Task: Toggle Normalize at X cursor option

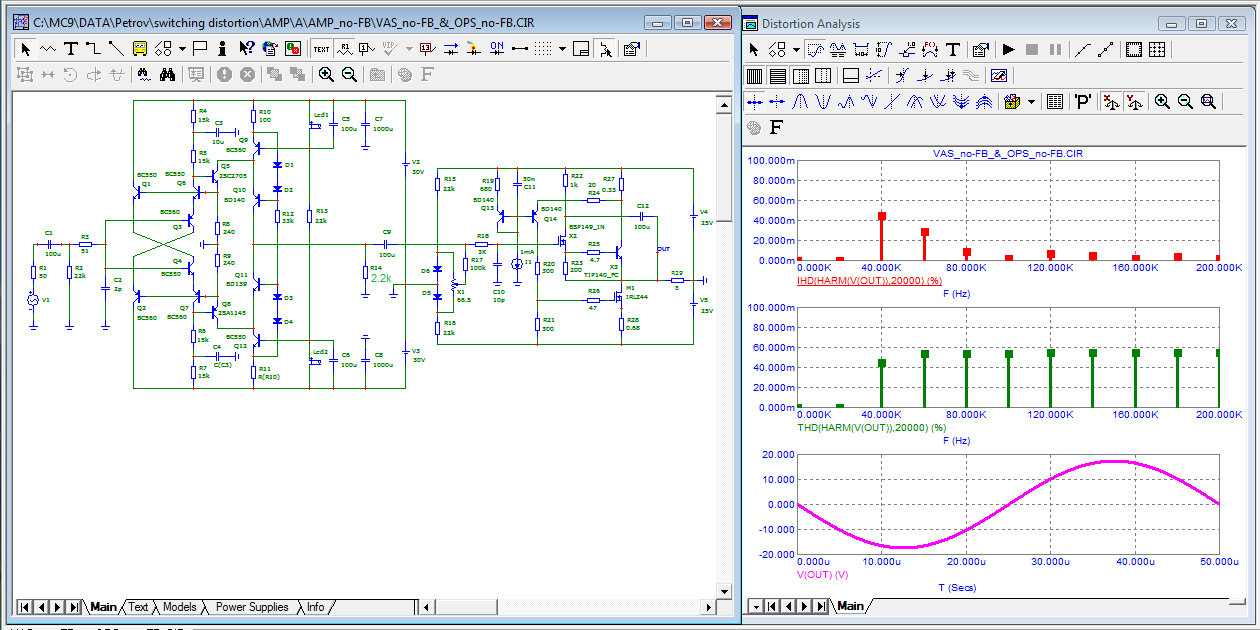Action: tap(1113, 101)
